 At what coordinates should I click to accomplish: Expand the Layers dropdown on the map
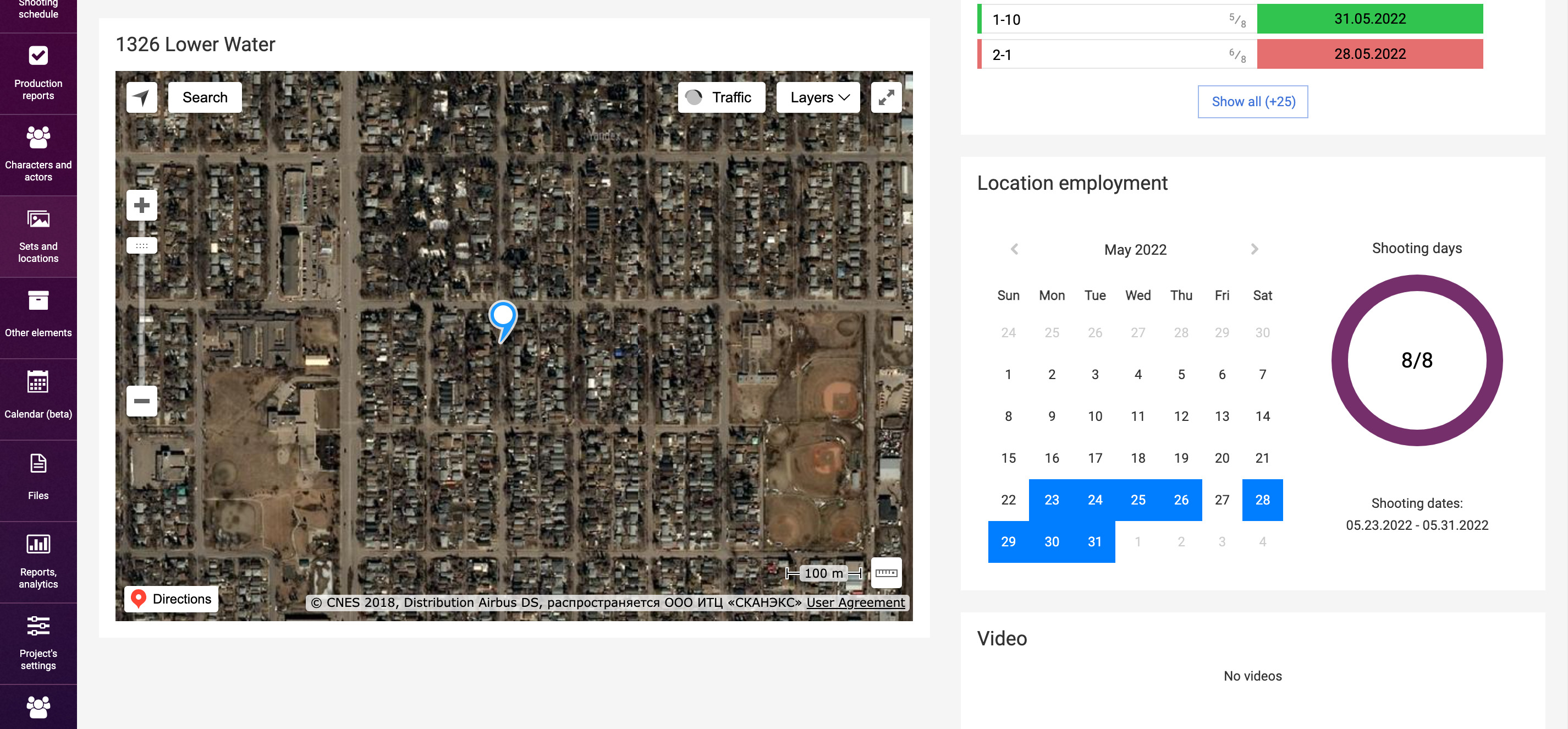[818, 97]
